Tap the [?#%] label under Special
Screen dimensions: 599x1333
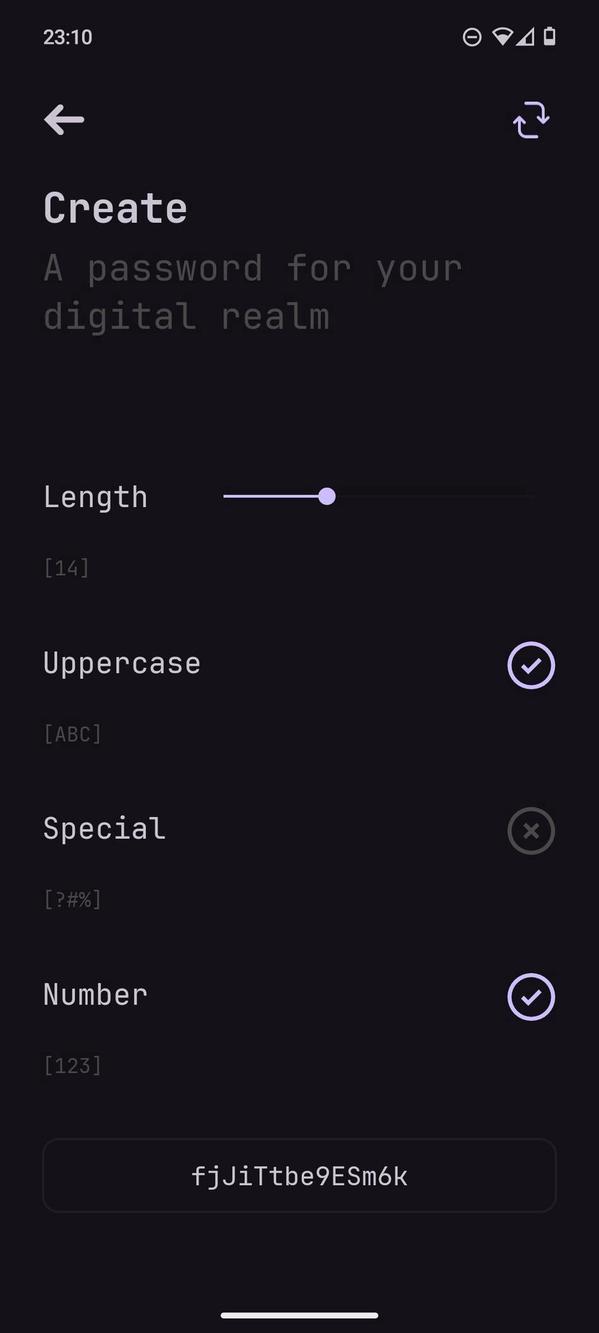pos(72,898)
